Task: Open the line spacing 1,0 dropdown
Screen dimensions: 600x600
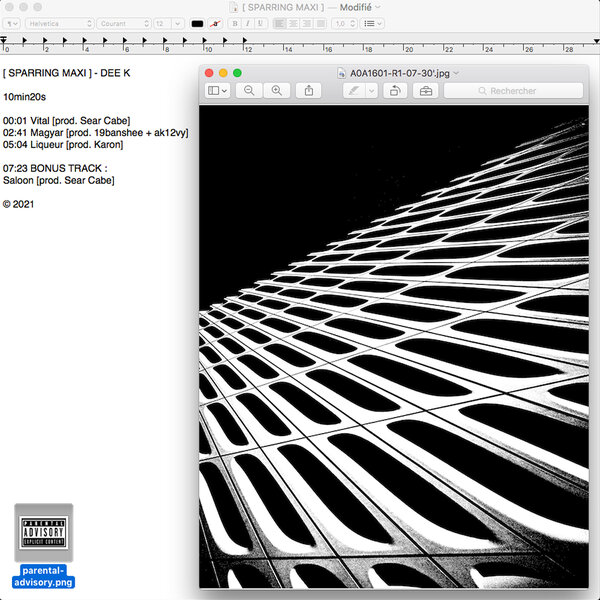Action: (x=344, y=23)
